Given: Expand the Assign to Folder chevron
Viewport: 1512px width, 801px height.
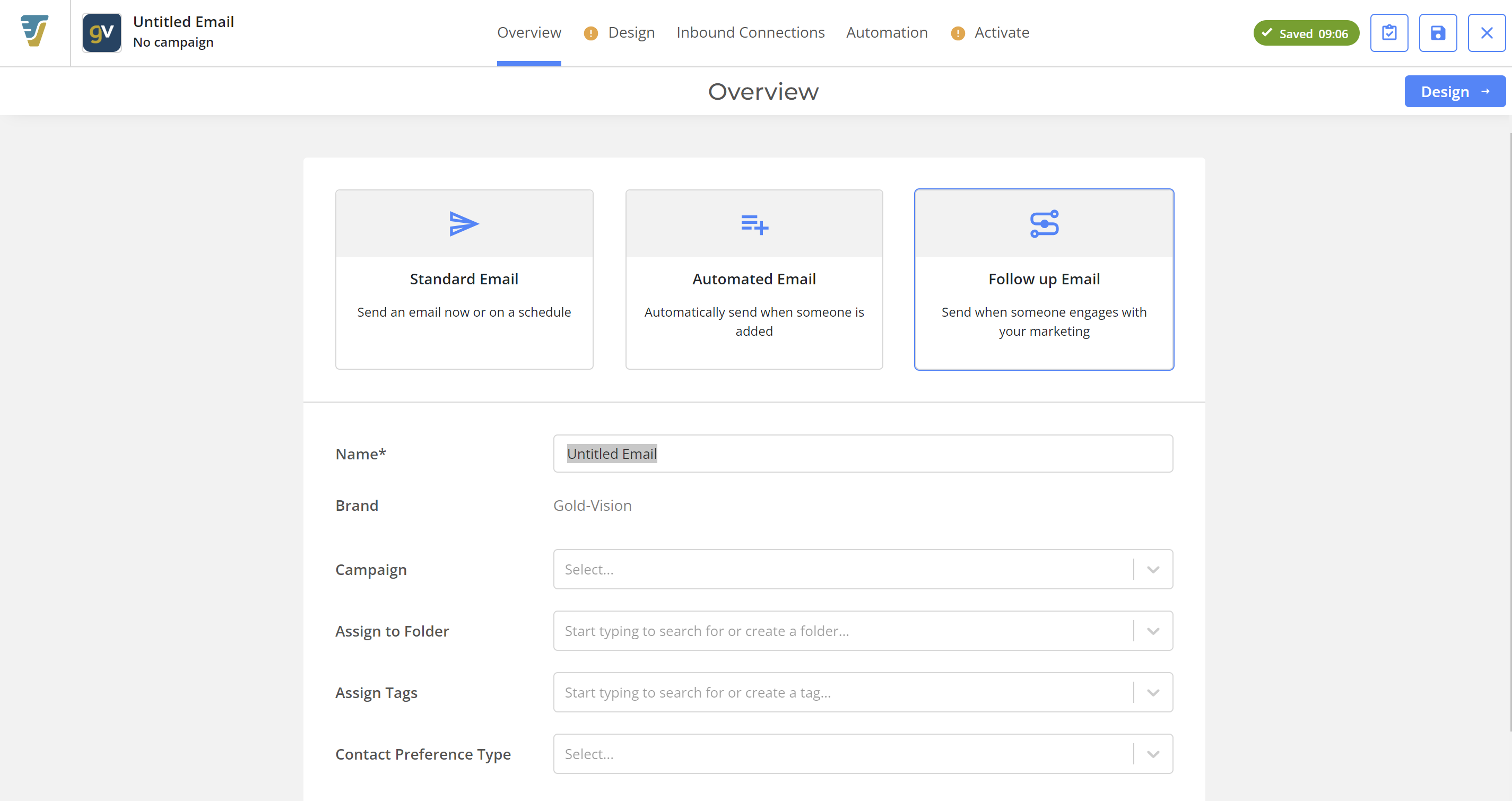Looking at the screenshot, I should click(x=1153, y=631).
